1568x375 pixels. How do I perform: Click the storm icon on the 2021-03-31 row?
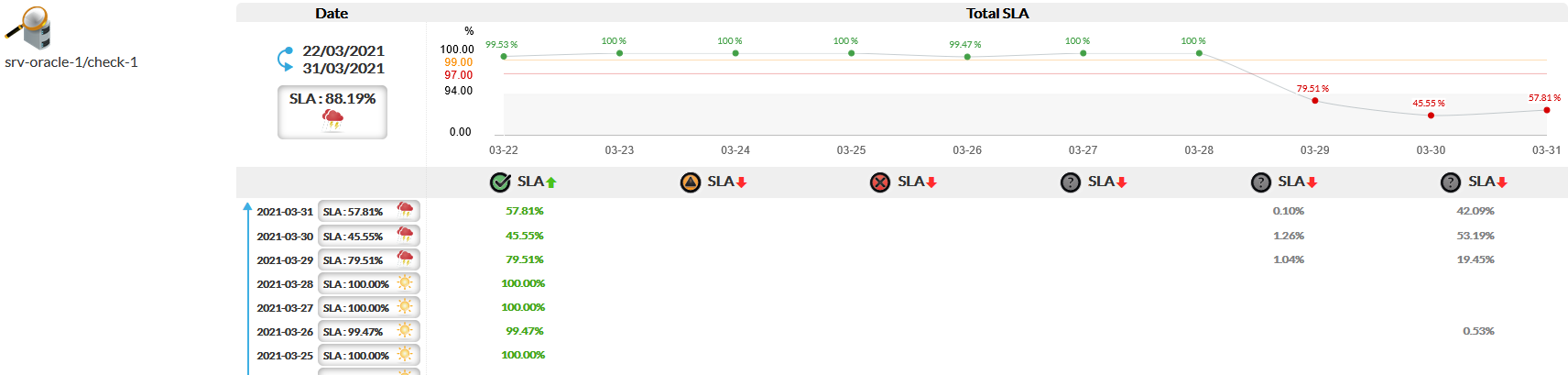click(x=405, y=211)
